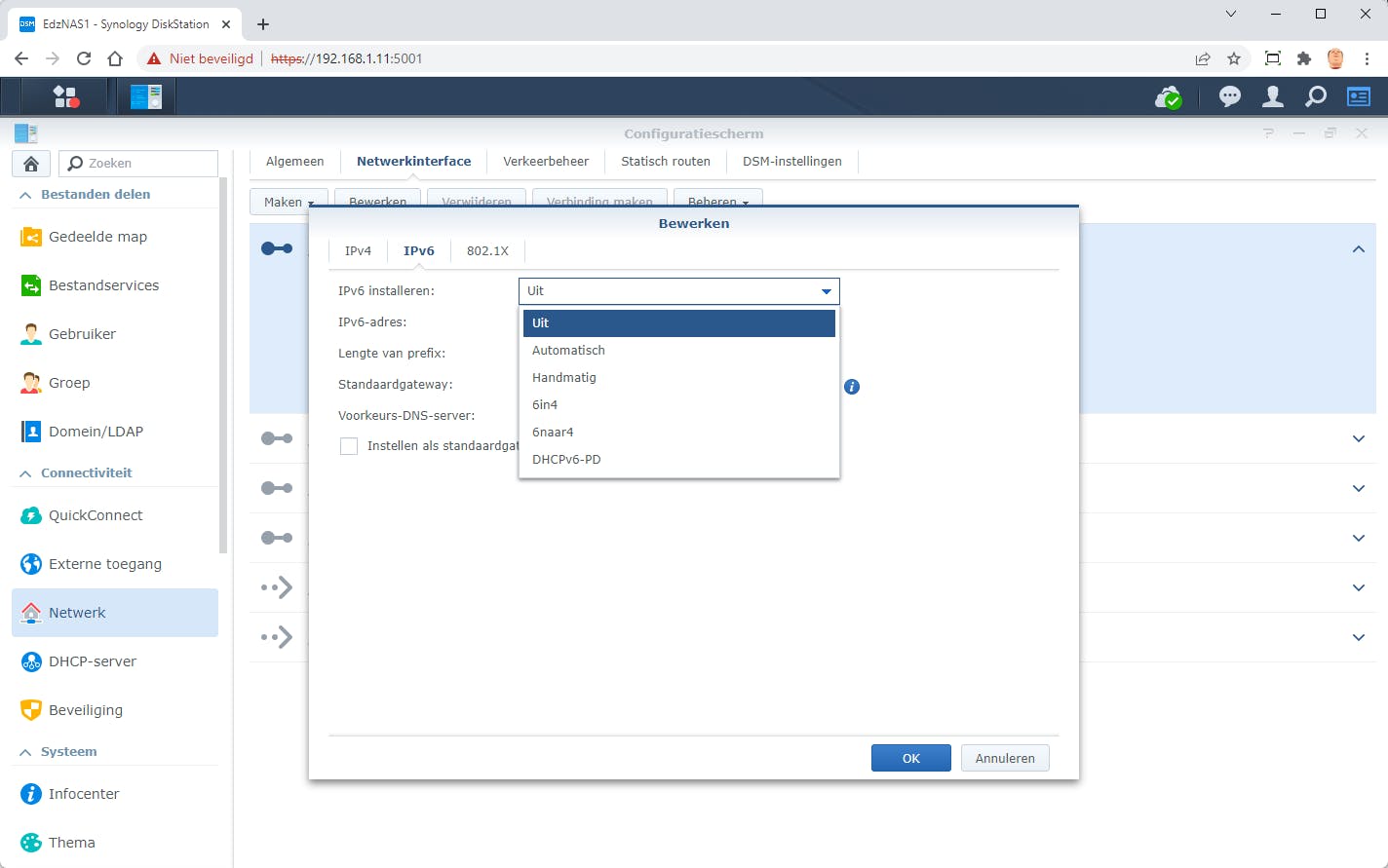Open the Statisch routen tab
The image size is (1388, 868).
(666, 162)
